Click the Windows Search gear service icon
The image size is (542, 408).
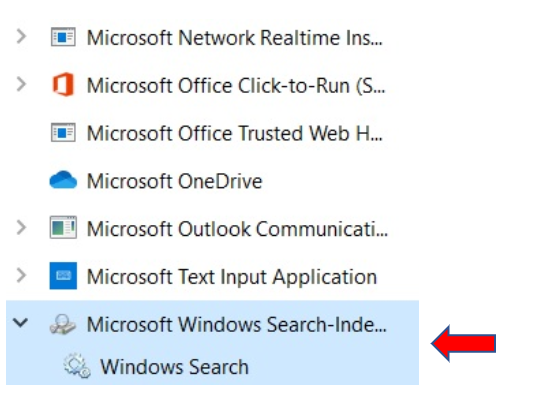[x=77, y=366]
